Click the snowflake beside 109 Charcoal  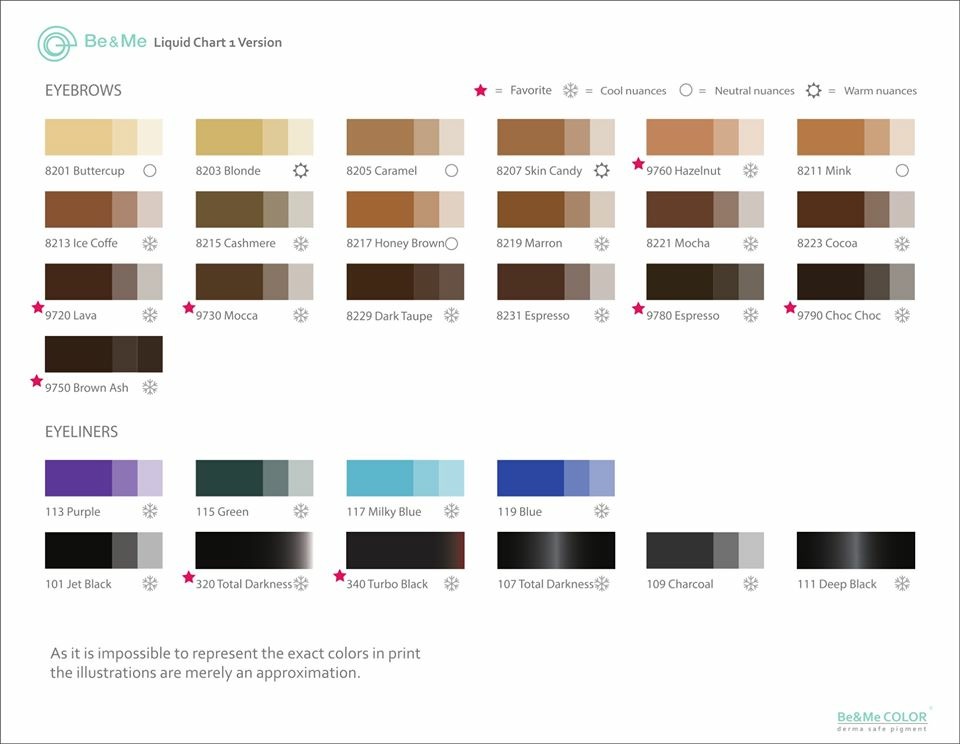tap(751, 584)
